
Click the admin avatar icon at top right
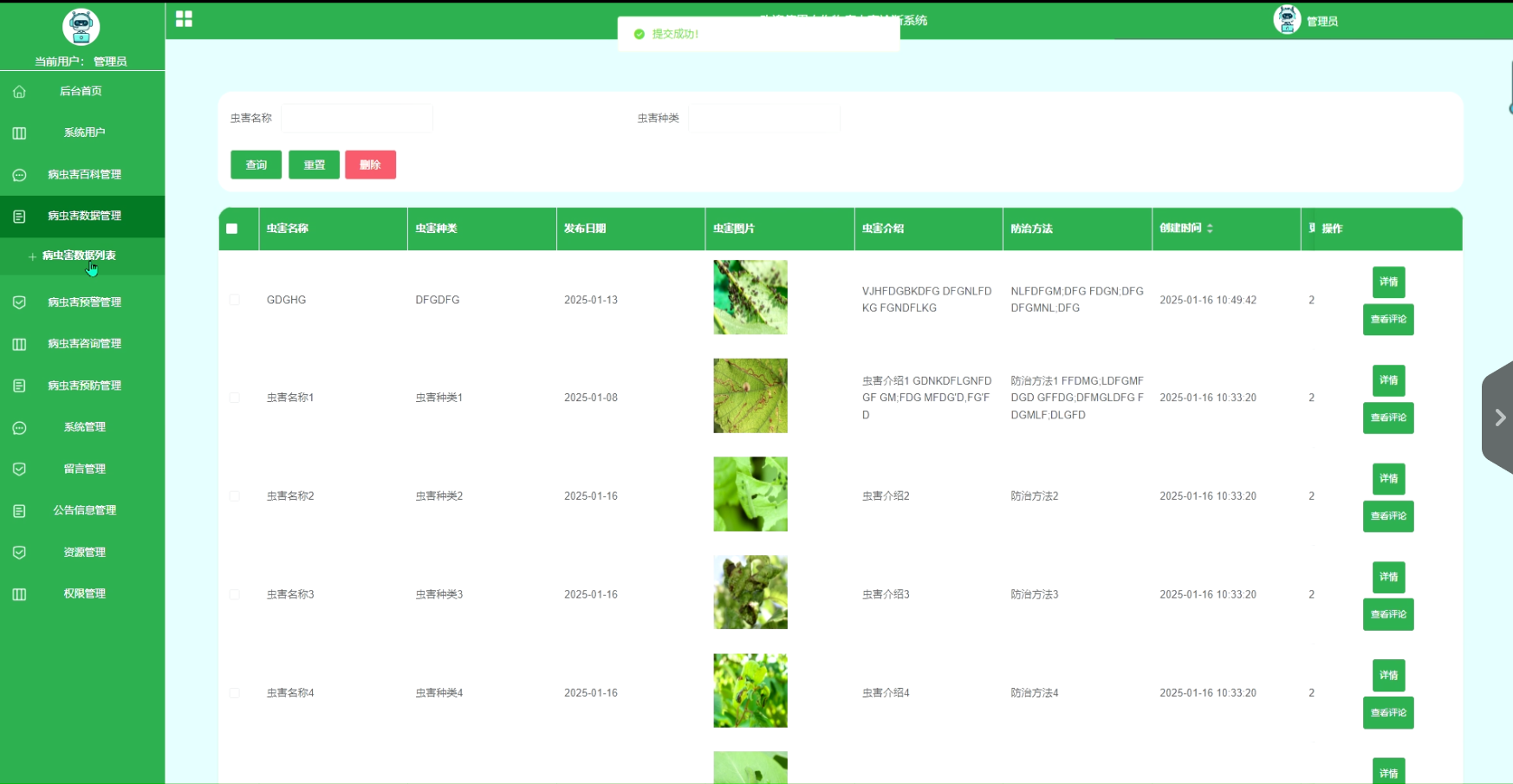(1287, 19)
